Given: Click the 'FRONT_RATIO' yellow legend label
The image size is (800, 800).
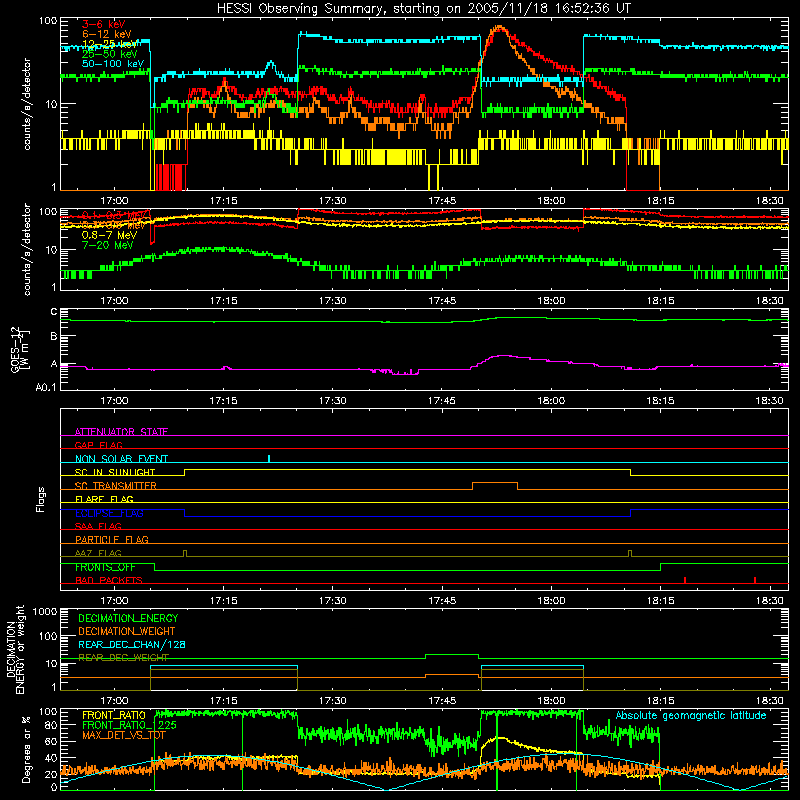Looking at the screenshot, I should click(114, 715).
